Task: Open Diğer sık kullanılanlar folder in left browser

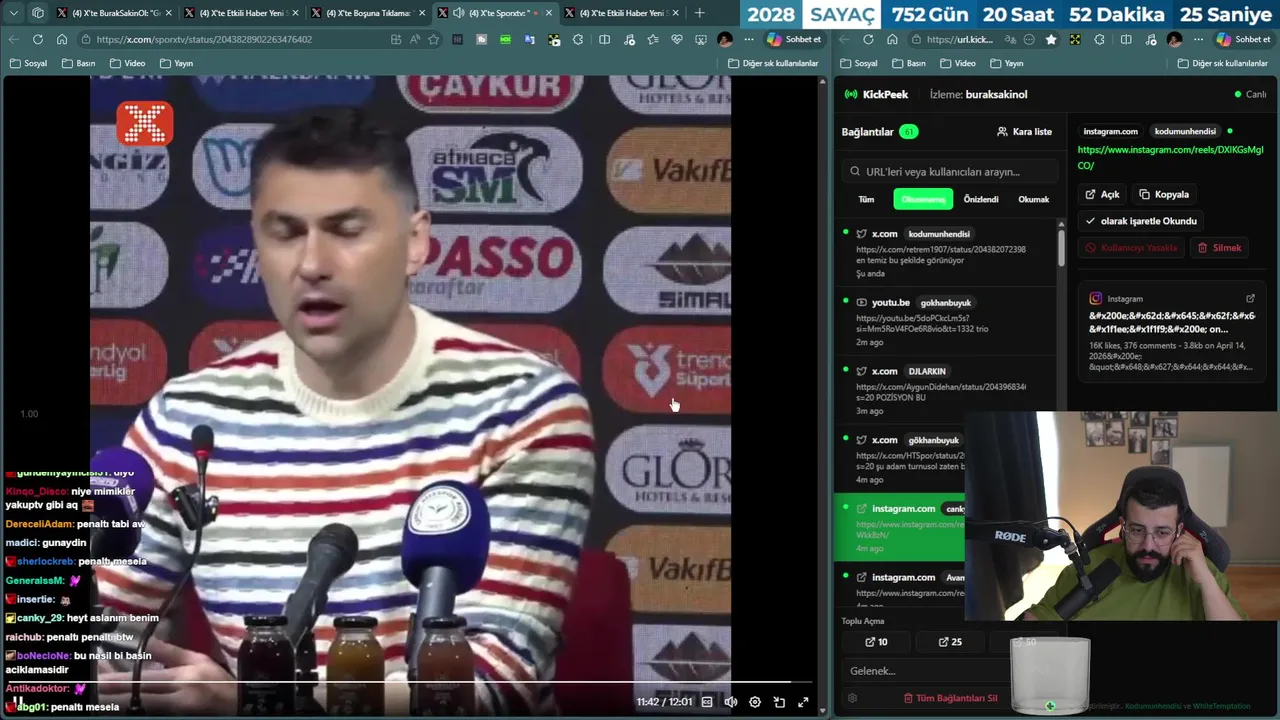Action: tap(773, 63)
